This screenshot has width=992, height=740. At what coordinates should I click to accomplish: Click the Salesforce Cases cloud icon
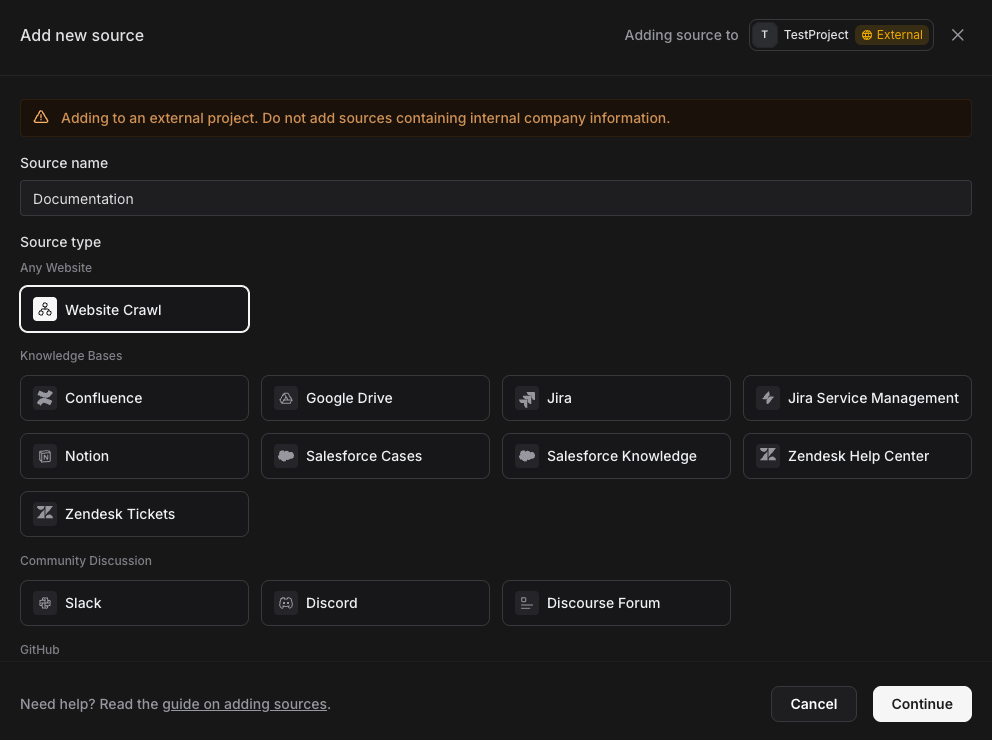point(286,456)
